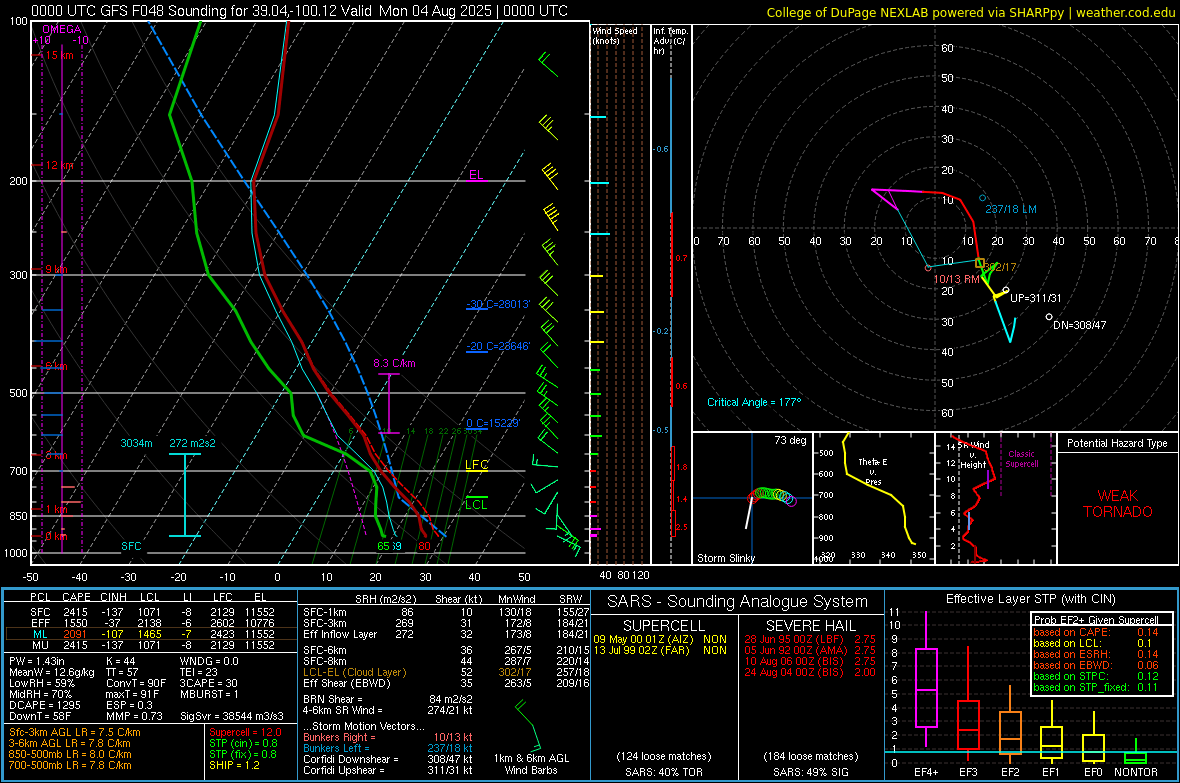Click the based on STPC: 0.12 line

(1096, 676)
